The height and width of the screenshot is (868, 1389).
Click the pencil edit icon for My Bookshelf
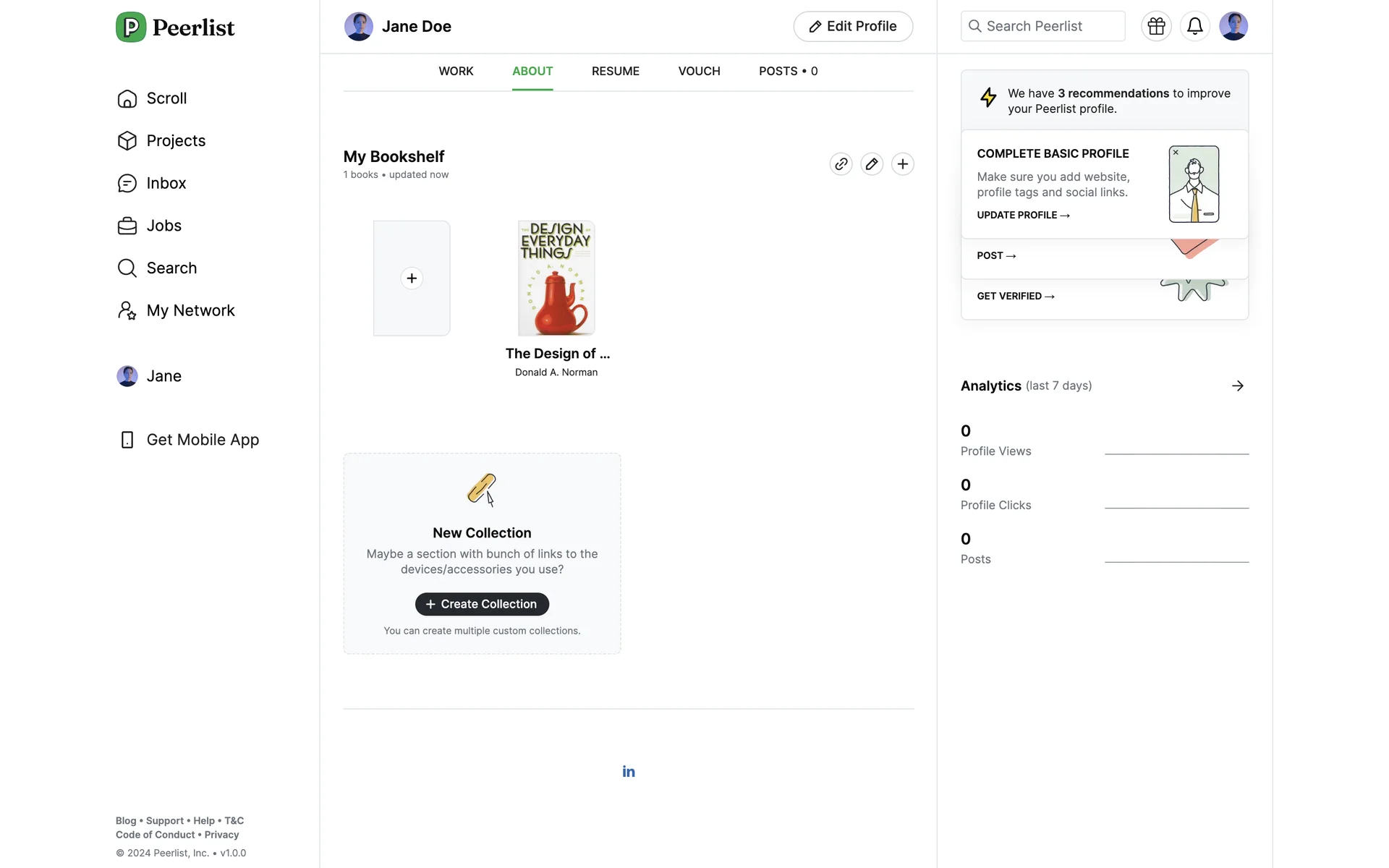click(872, 164)
